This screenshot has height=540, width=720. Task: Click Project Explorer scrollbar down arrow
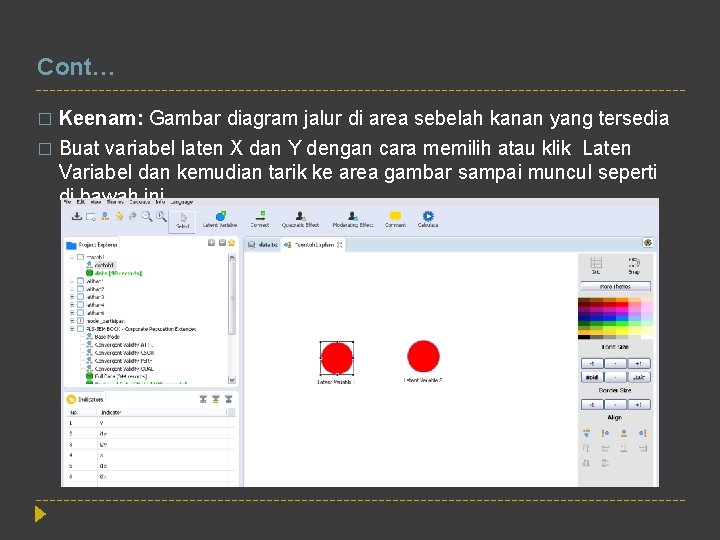231,380
